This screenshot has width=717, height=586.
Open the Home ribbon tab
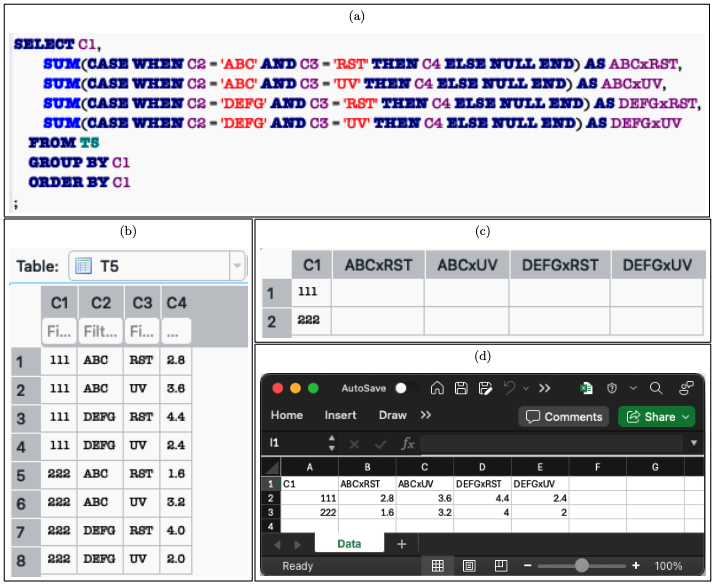point(287,415)
